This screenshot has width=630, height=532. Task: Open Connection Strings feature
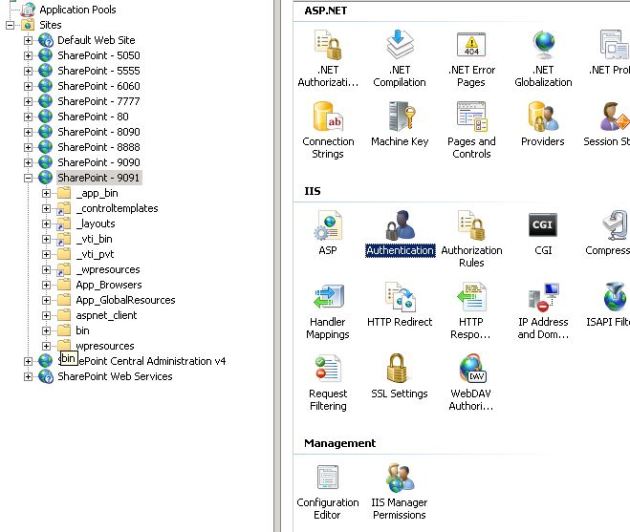point(328,130)
